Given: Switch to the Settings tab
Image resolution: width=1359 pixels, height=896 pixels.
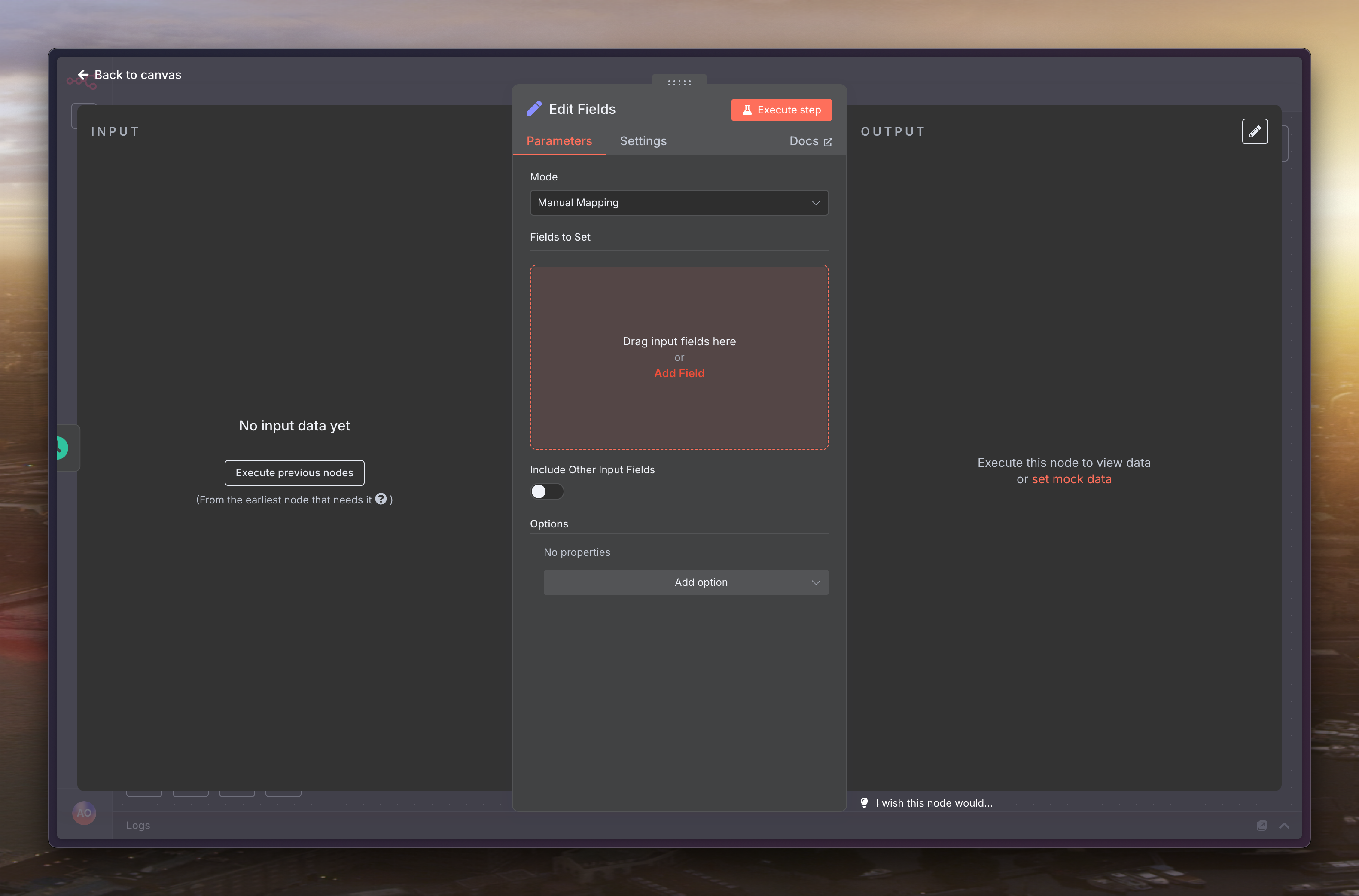Looking at the screenshot, I should point(643,141).
